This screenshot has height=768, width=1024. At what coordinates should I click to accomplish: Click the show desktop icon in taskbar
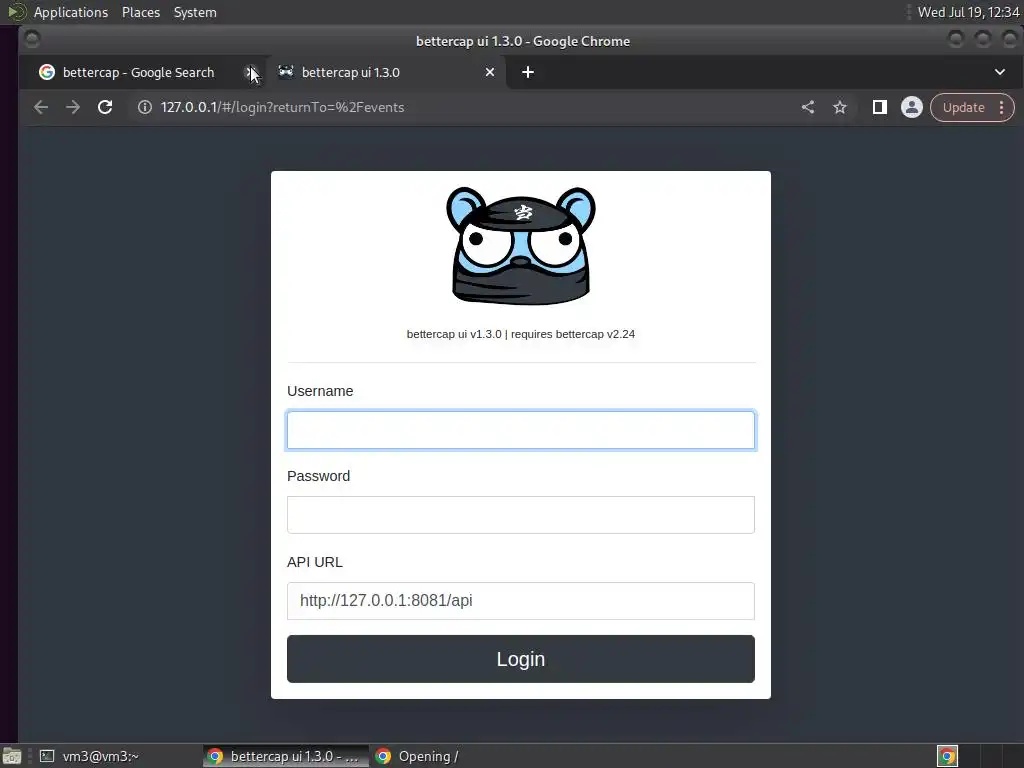coord(12,756)
